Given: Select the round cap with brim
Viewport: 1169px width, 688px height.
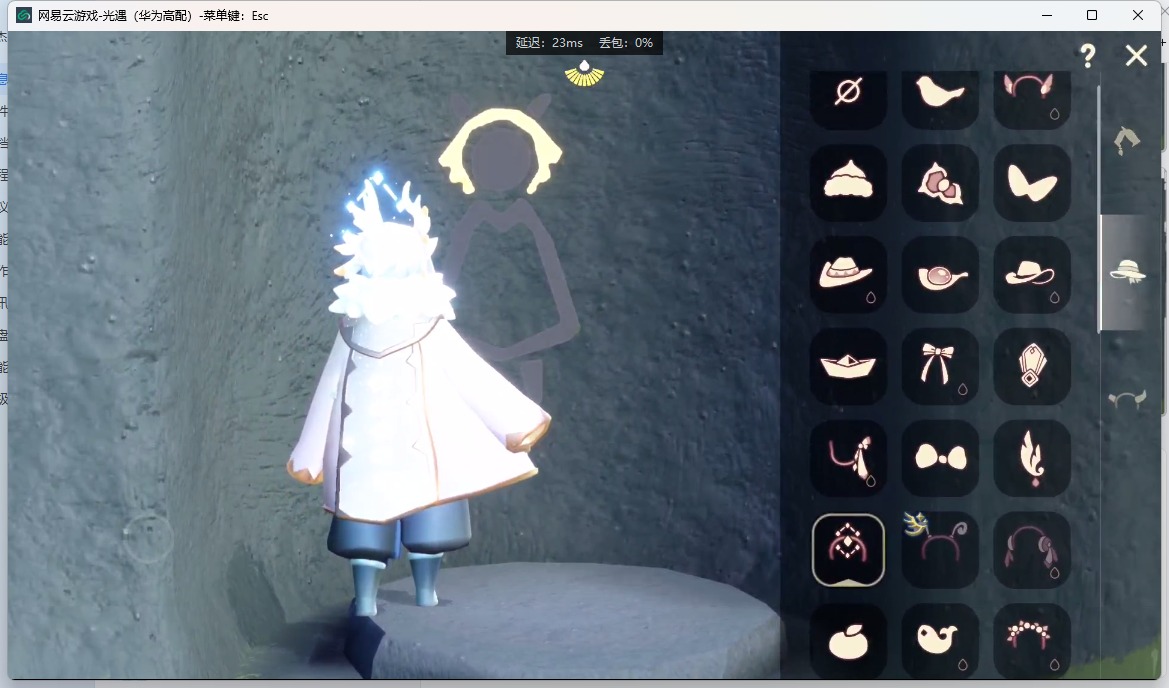Looking at the screenshot, I should coord(940,275).
